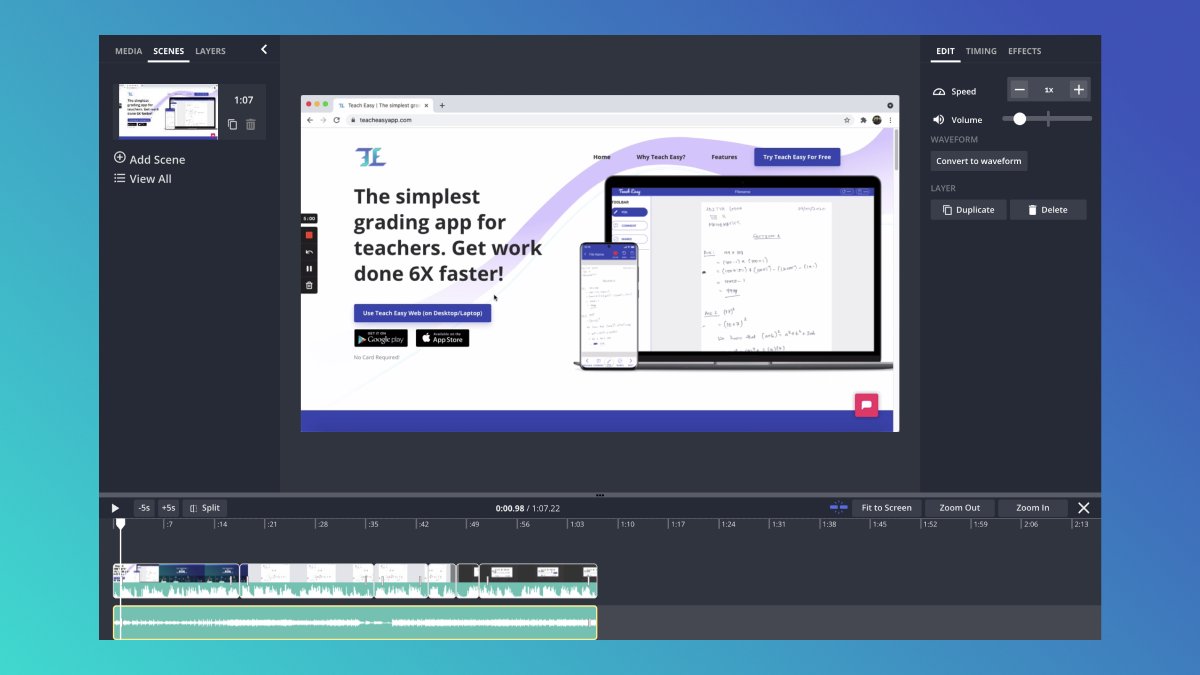Pause recording via the pause icon
Image resolution: width=1200 pixels, height=675 pixels.
(x=309, y=268)
